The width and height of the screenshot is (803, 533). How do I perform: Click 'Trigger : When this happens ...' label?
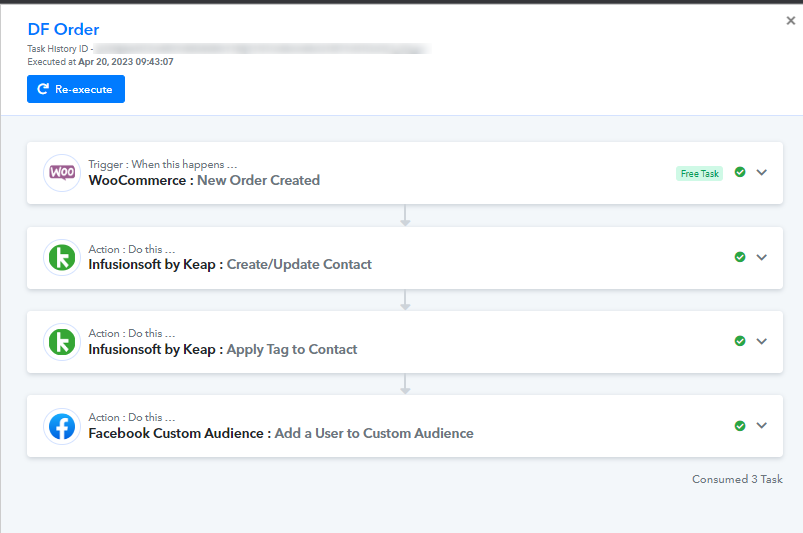pyautogui.click(x=163, y=164)
